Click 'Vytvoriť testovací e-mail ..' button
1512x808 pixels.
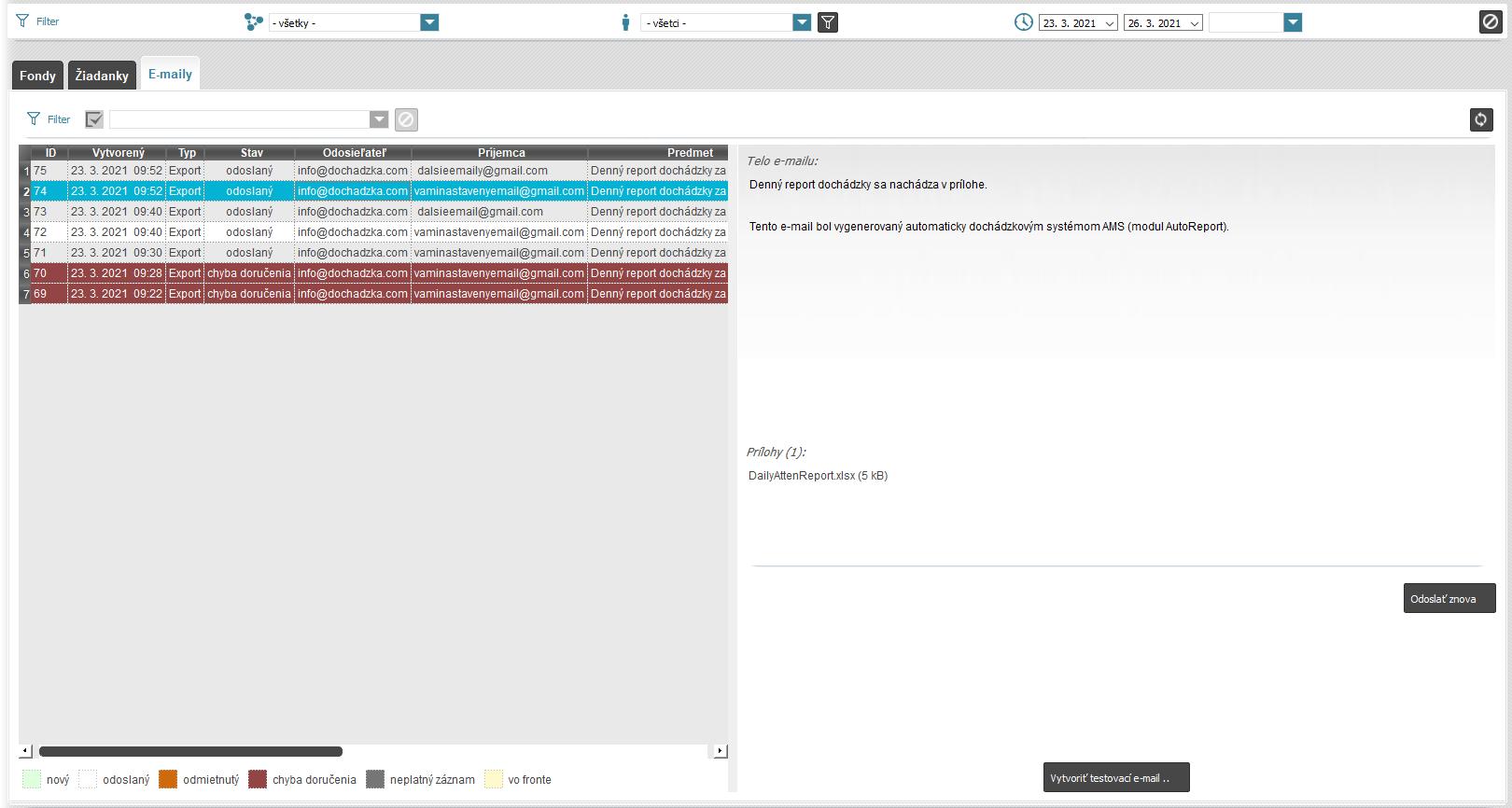[x=1115, y=778]
